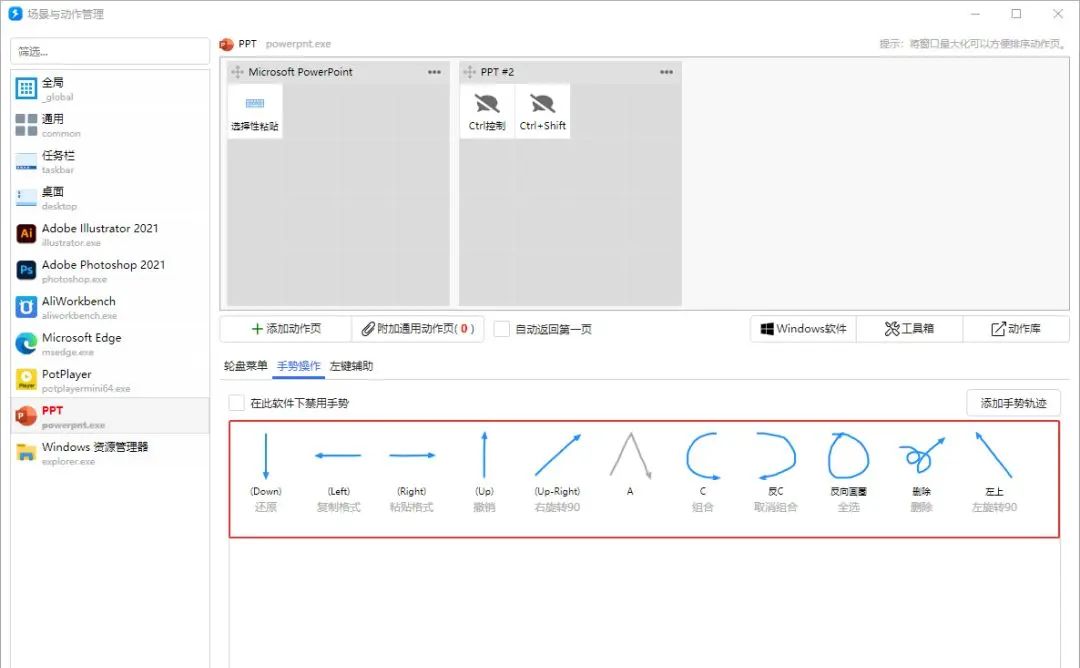Enable 自动返回第一页 checkbox
This screenshot has height=668, width=1080.
click(502, 329)
